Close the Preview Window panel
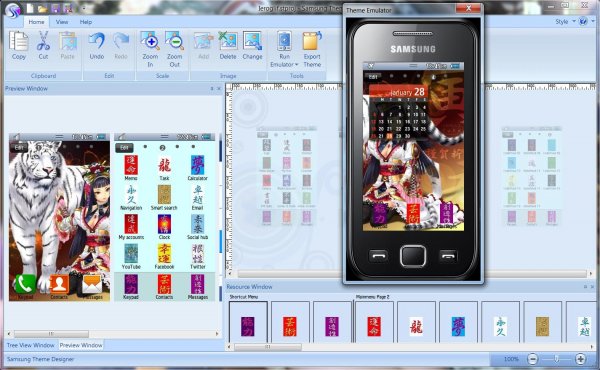Image resolution: width=600 pixels, height=370 pixels. click(219, 88)
